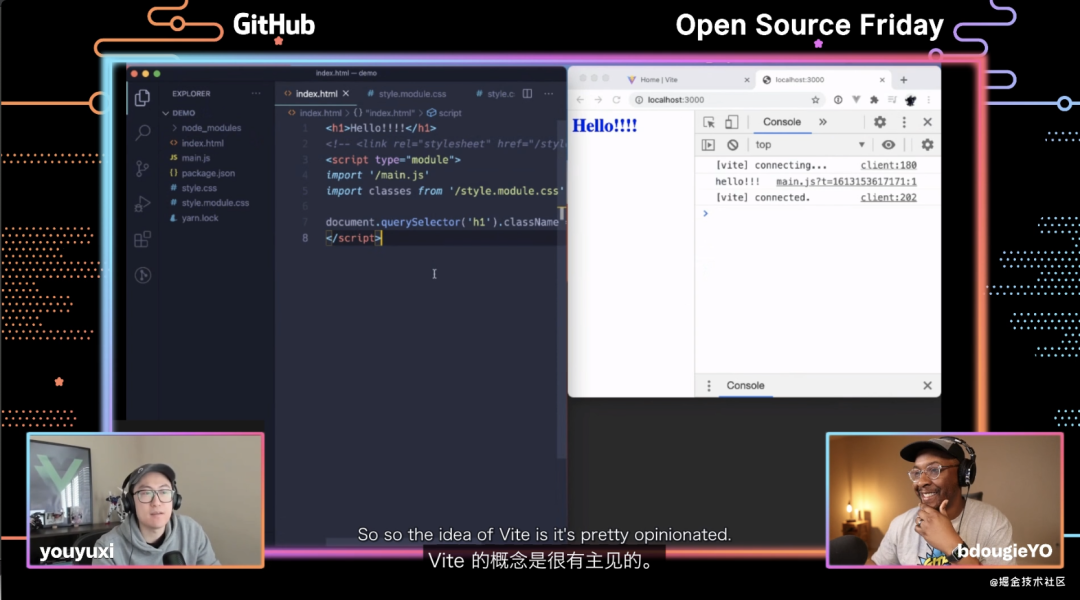Open client:202 source link
Viewport: 1080px width, 600px height.
pos(889,198)
